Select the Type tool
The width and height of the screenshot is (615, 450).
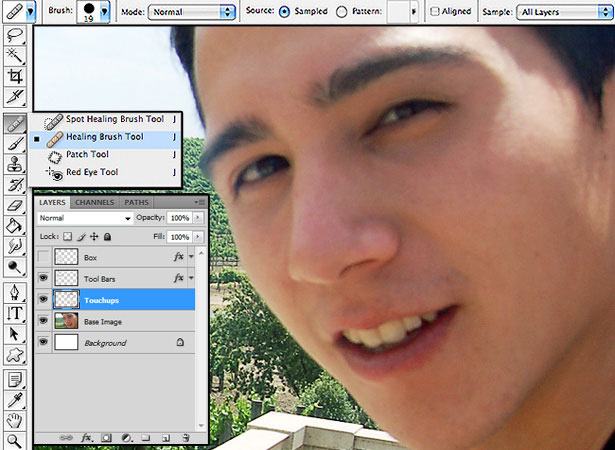tap(15, 313)
